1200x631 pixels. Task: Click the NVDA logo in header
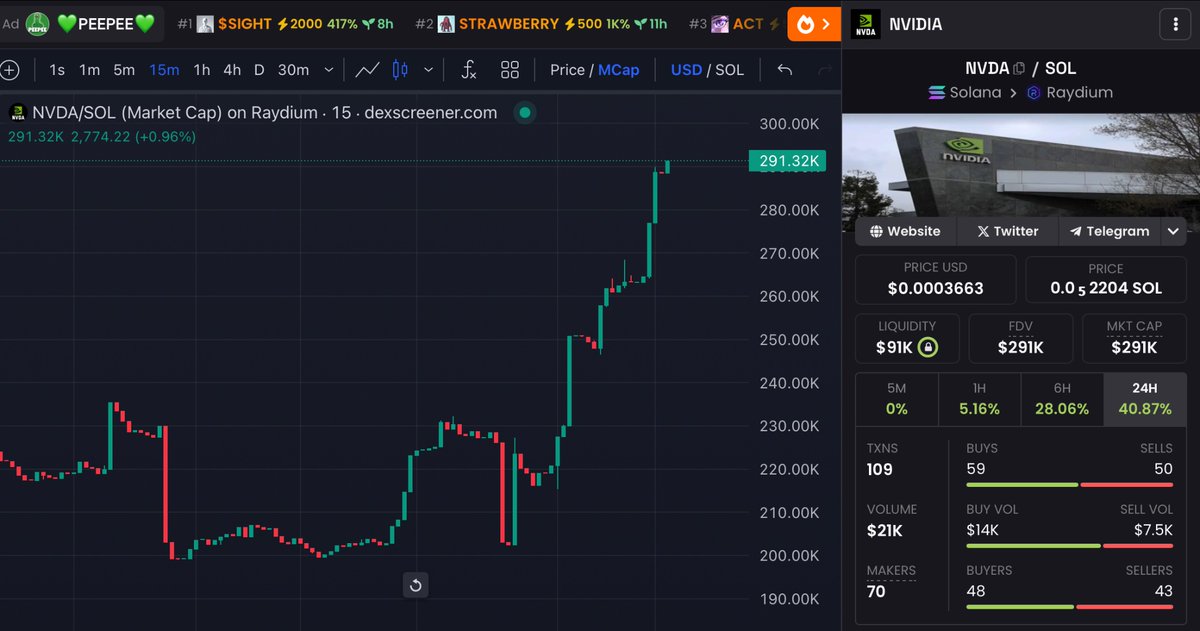click(x=866, y=24)
